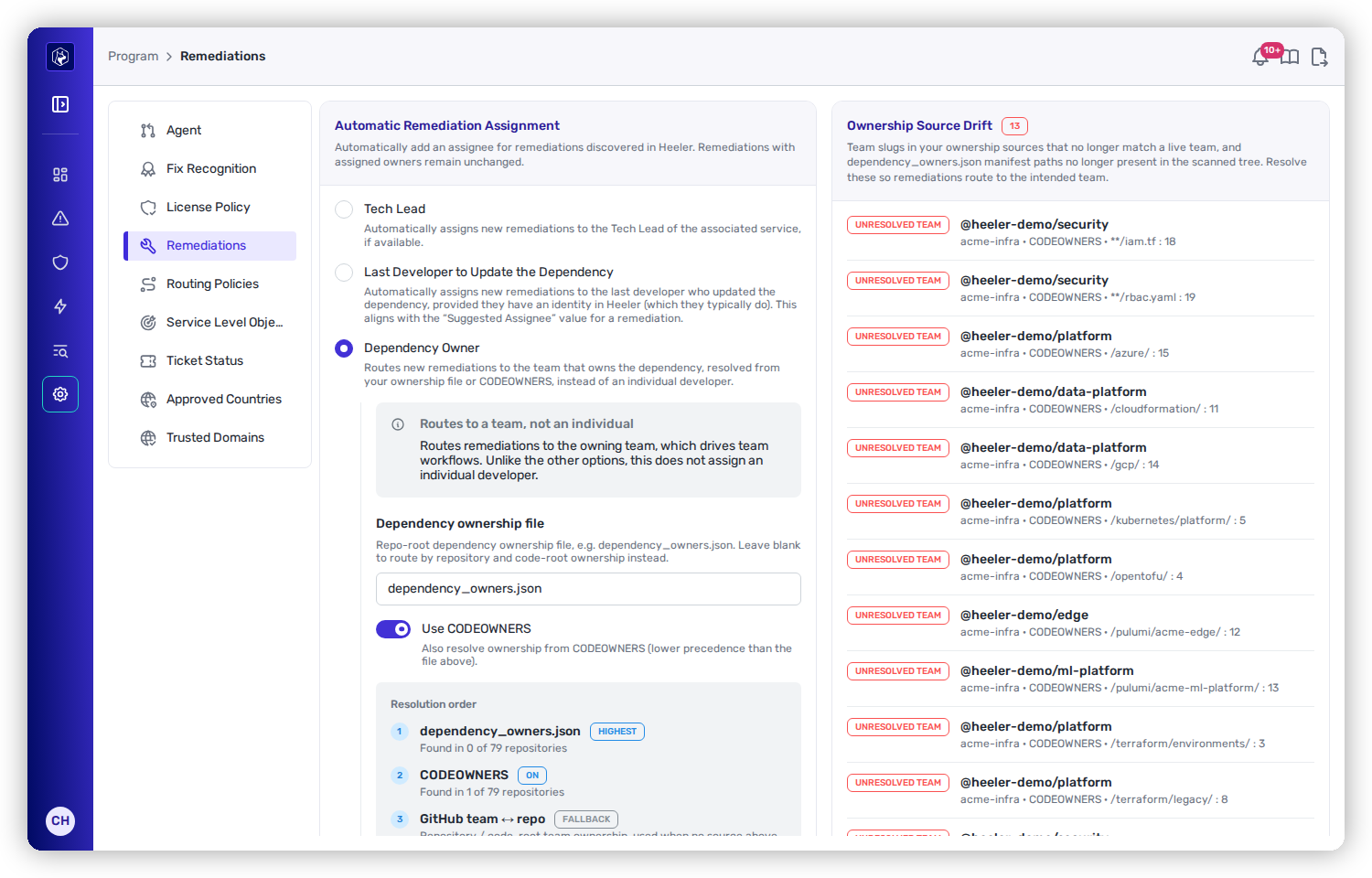Open the shield icon in sidebar
Image resolution: width=1372 pixels, height=878 pixels.
[x=60, y=262]
